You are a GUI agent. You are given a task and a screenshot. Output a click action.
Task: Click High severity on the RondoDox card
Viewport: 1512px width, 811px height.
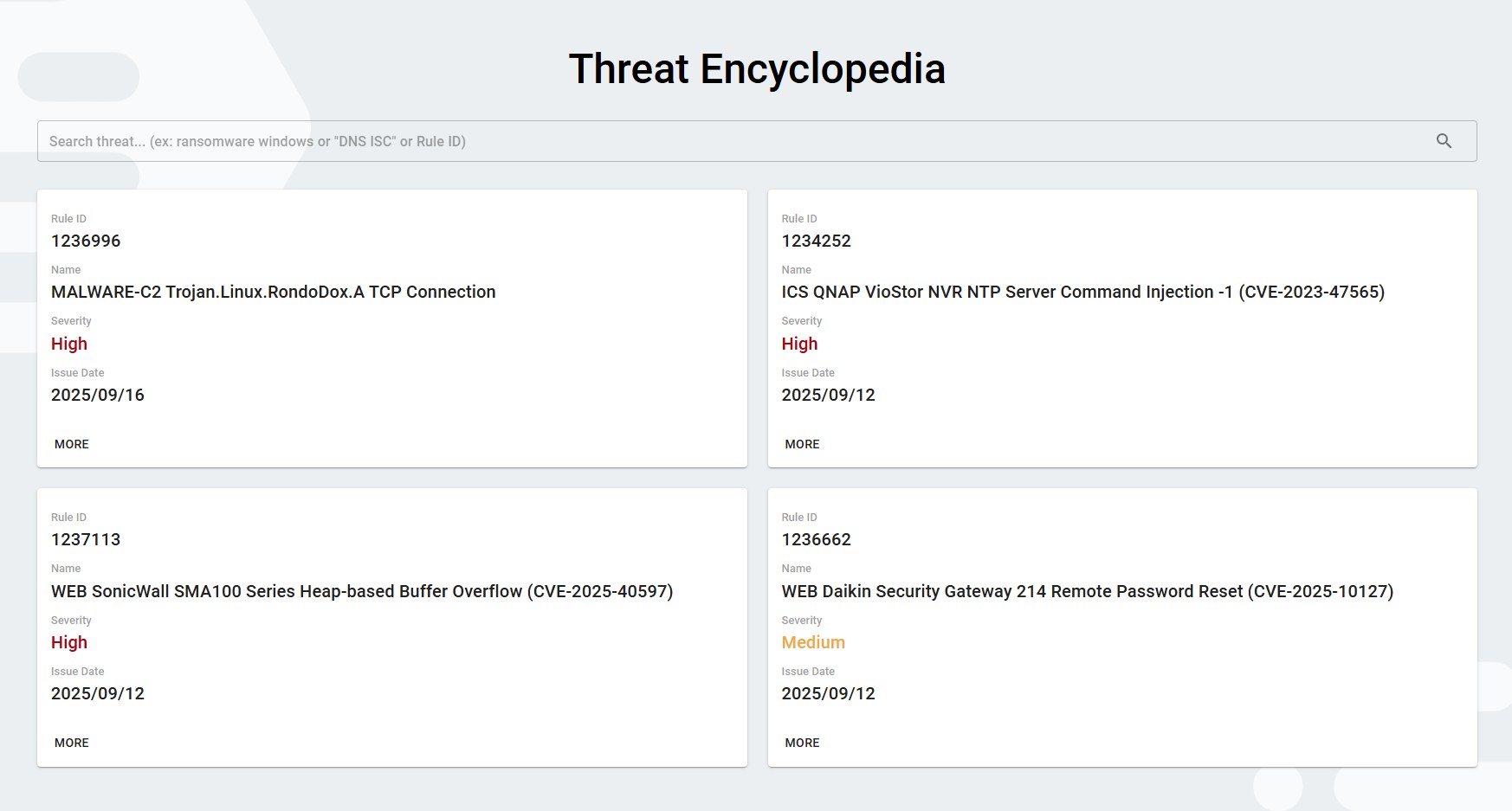(x=69, y=344)
